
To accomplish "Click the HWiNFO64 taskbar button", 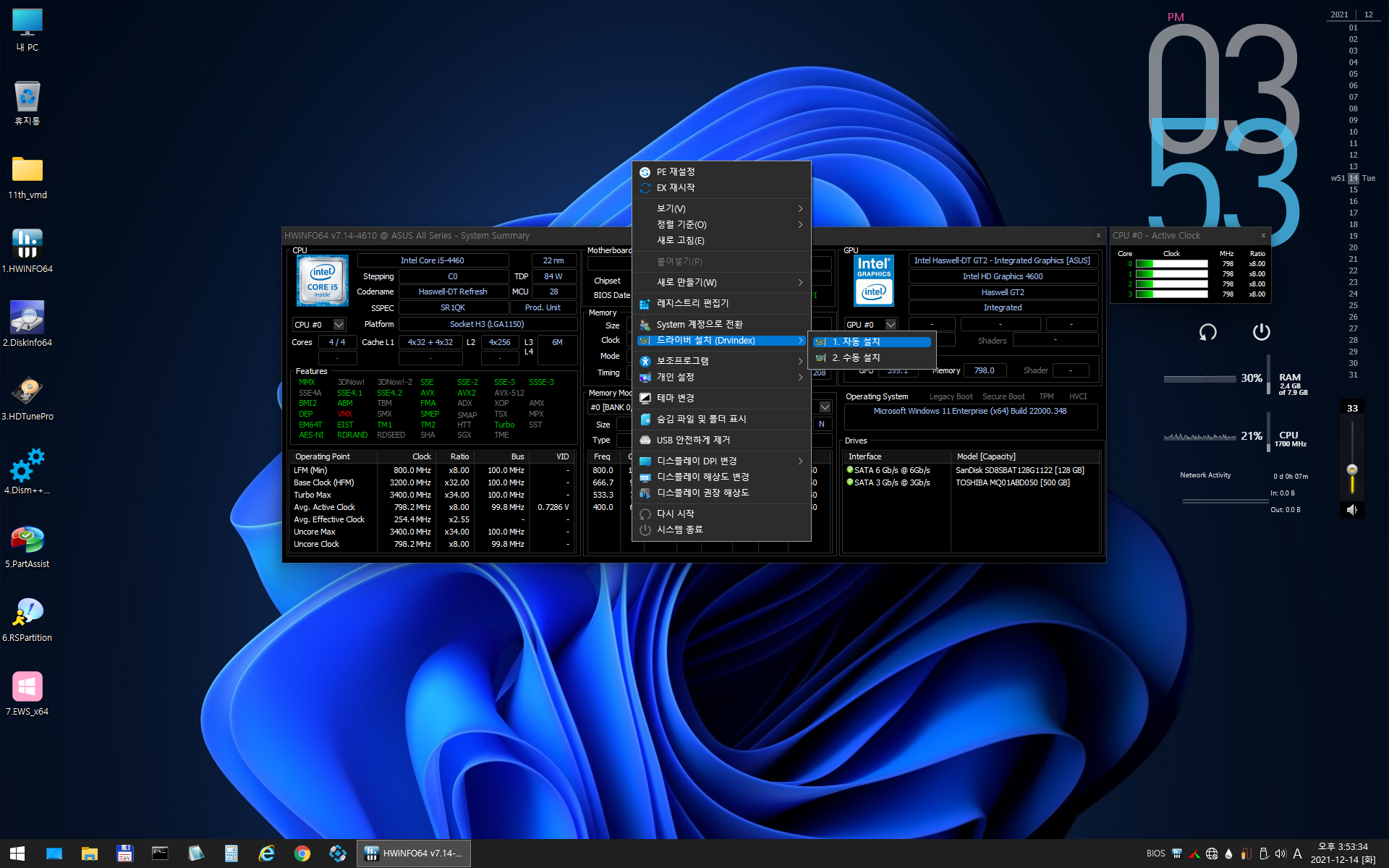I will tap(414, 854).
